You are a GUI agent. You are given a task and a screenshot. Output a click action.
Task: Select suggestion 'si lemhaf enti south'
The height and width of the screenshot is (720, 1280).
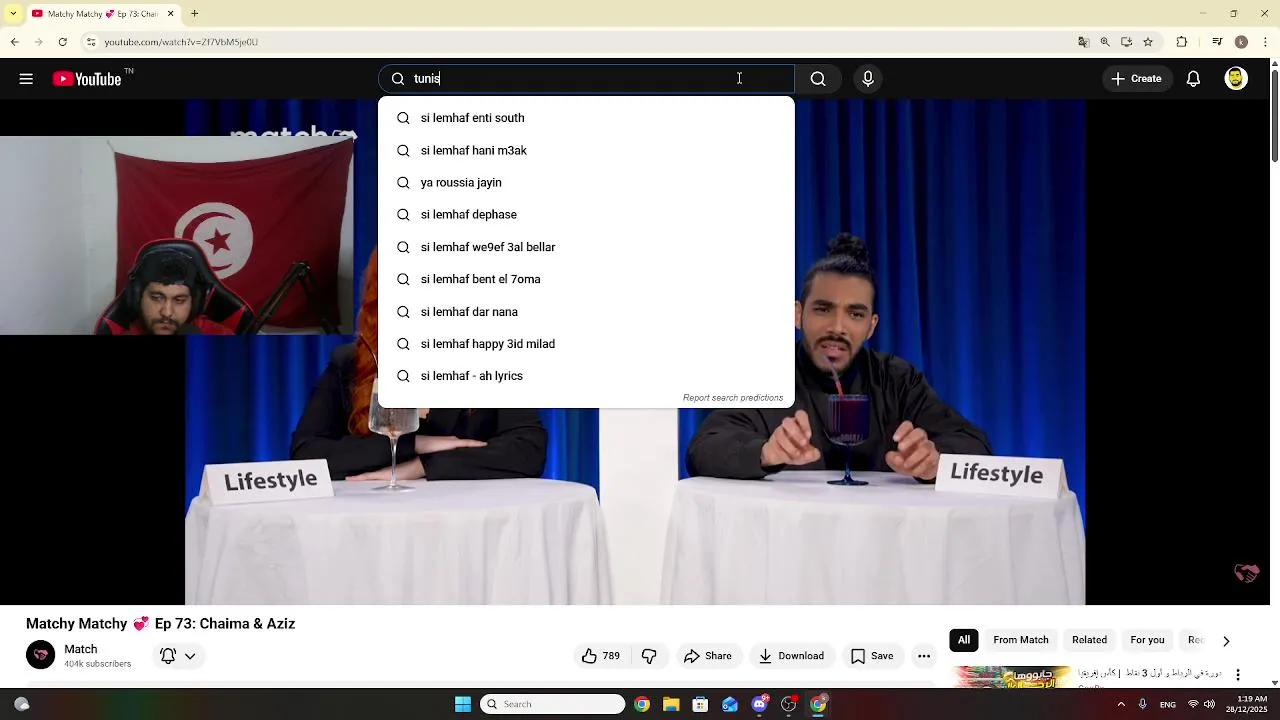coord(586,118)
